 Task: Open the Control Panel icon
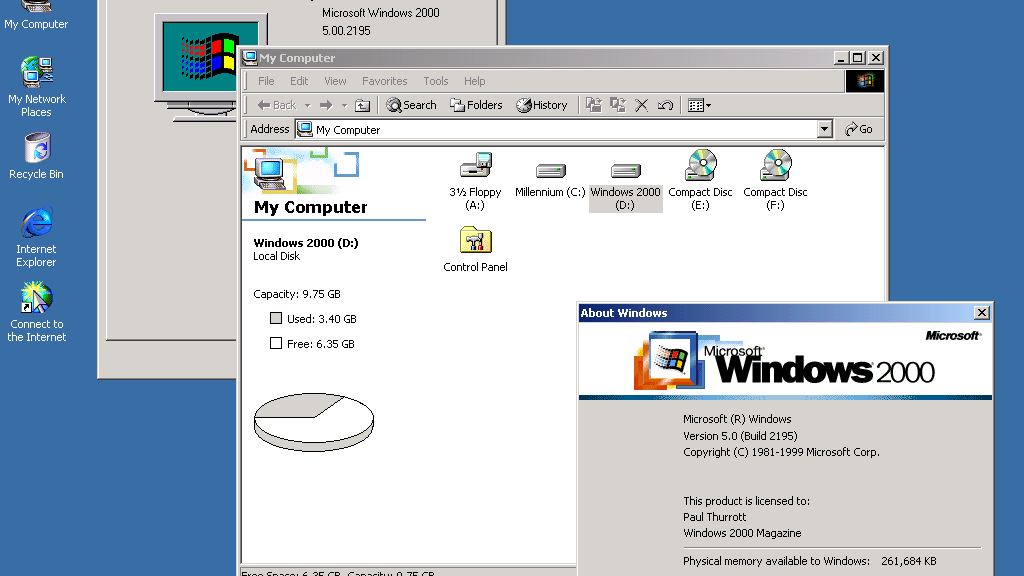[x=475, y=240]
